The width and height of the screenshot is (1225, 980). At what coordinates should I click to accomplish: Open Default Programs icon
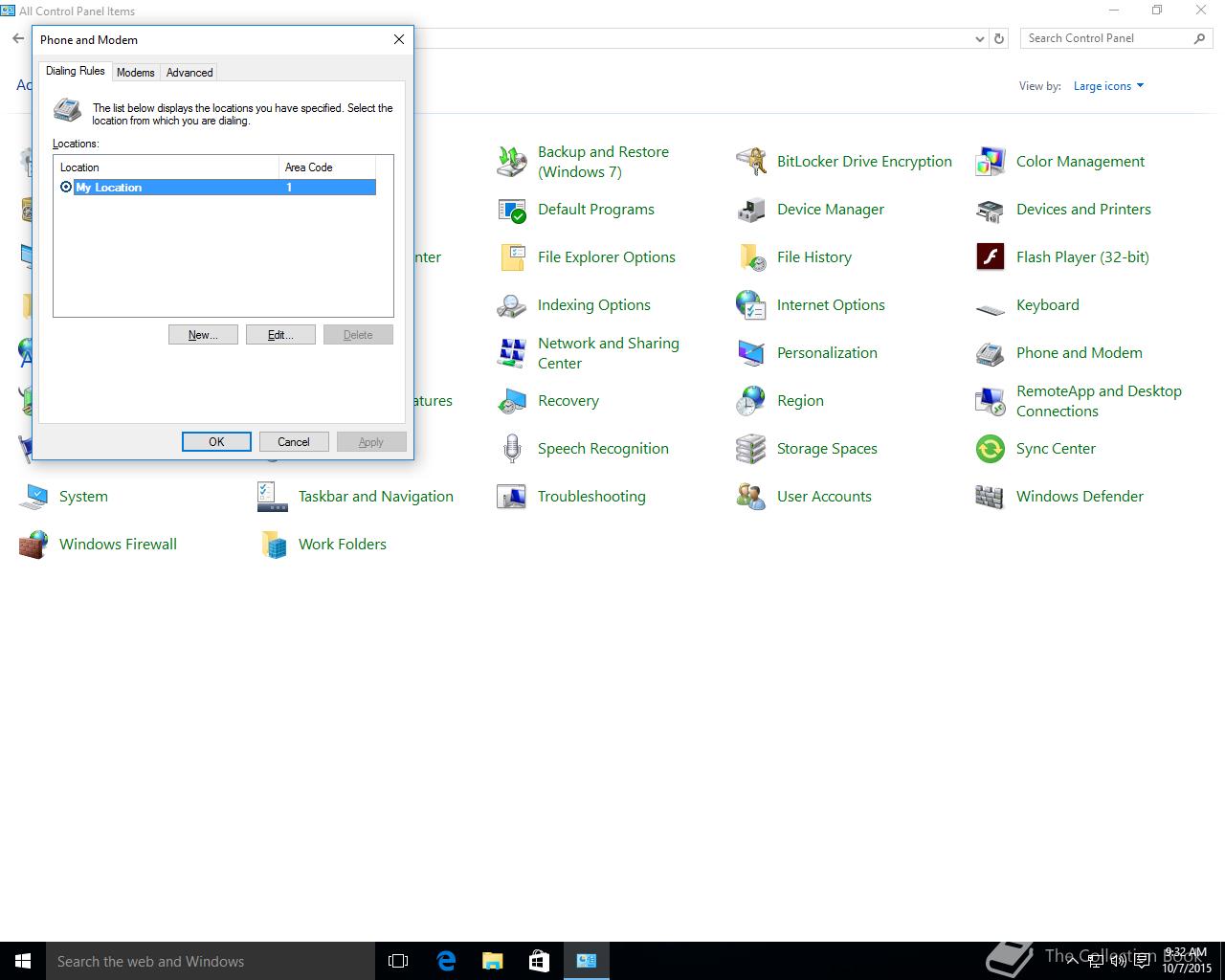[512, 210]
